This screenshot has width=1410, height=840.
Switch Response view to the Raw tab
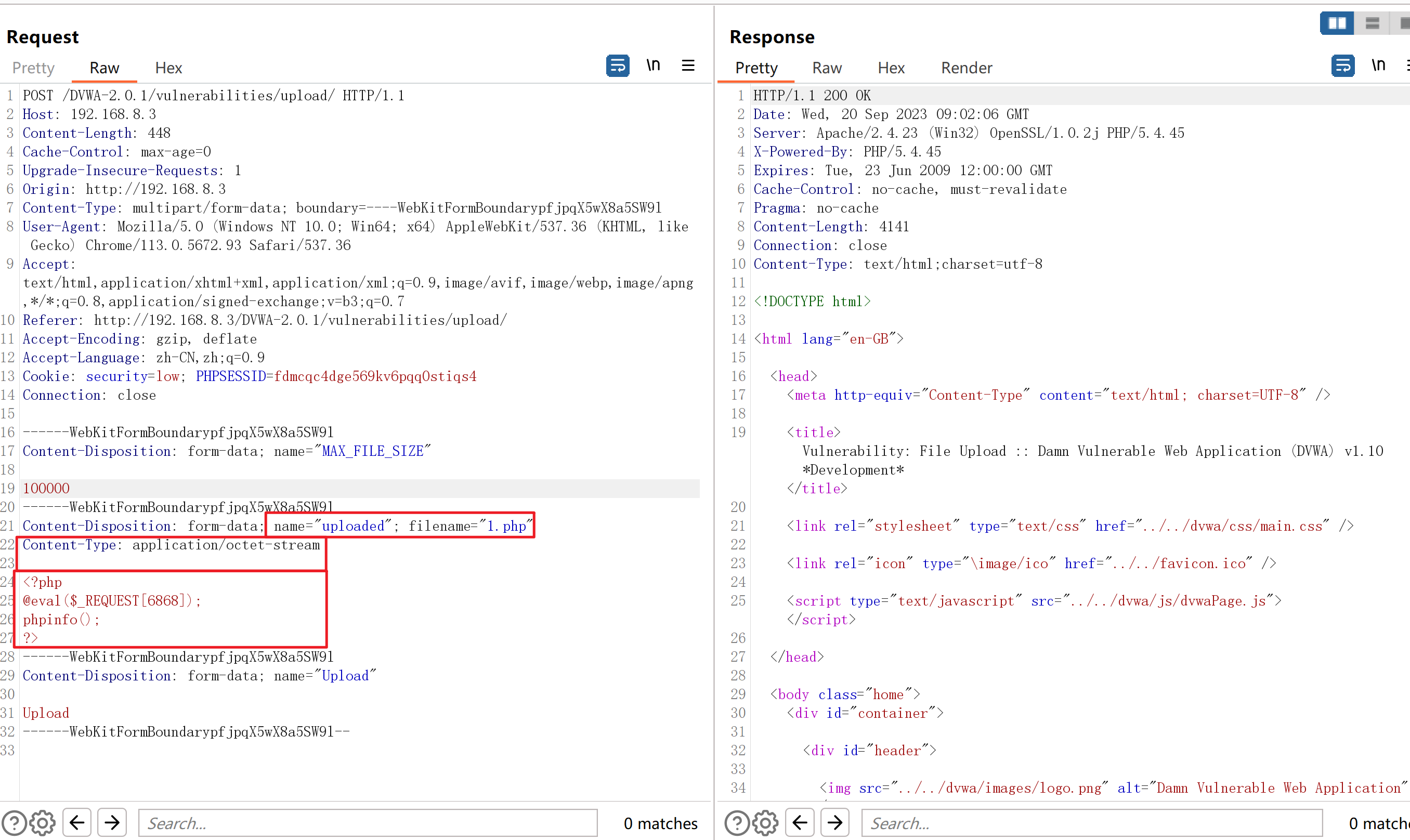(x=827, y=68)
